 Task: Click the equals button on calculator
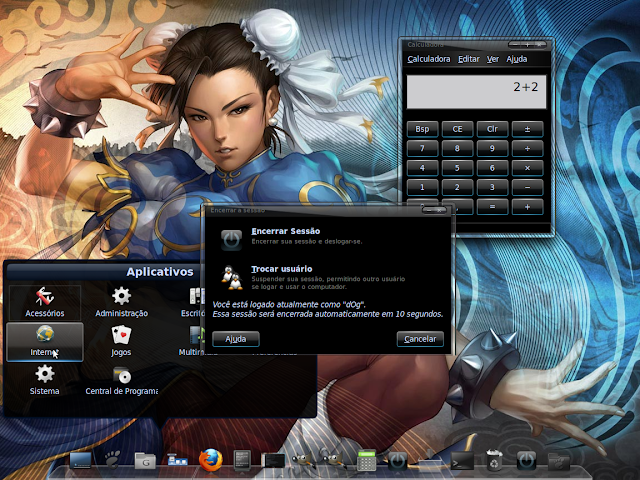pos(492,207)
